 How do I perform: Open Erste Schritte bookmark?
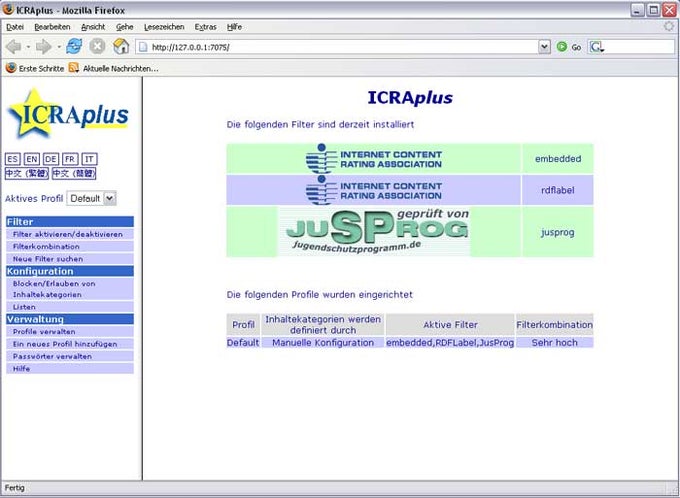[x=35, y=68]
